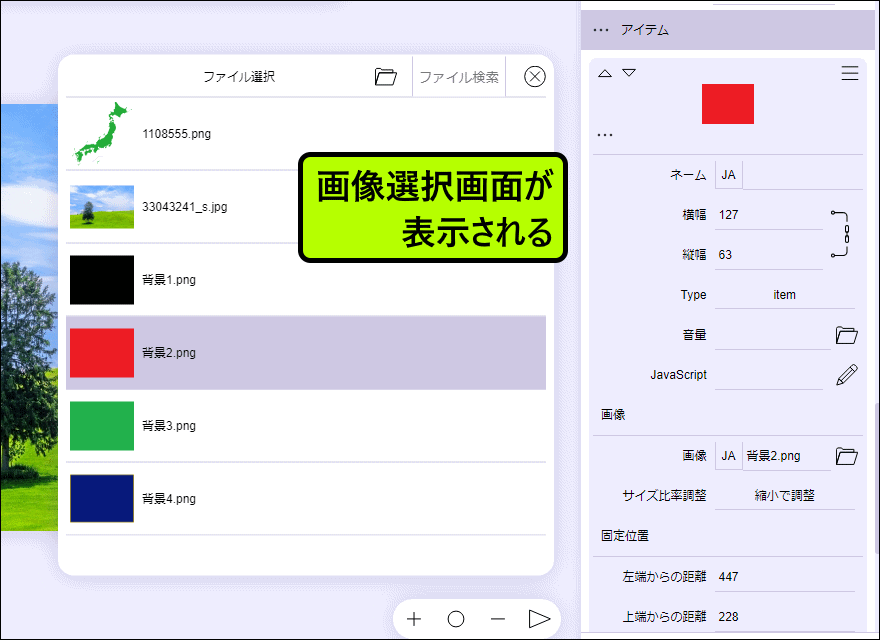880x640 pixels.
Task: Browse for image via 画像 folder icon
Action: [847, 456]
